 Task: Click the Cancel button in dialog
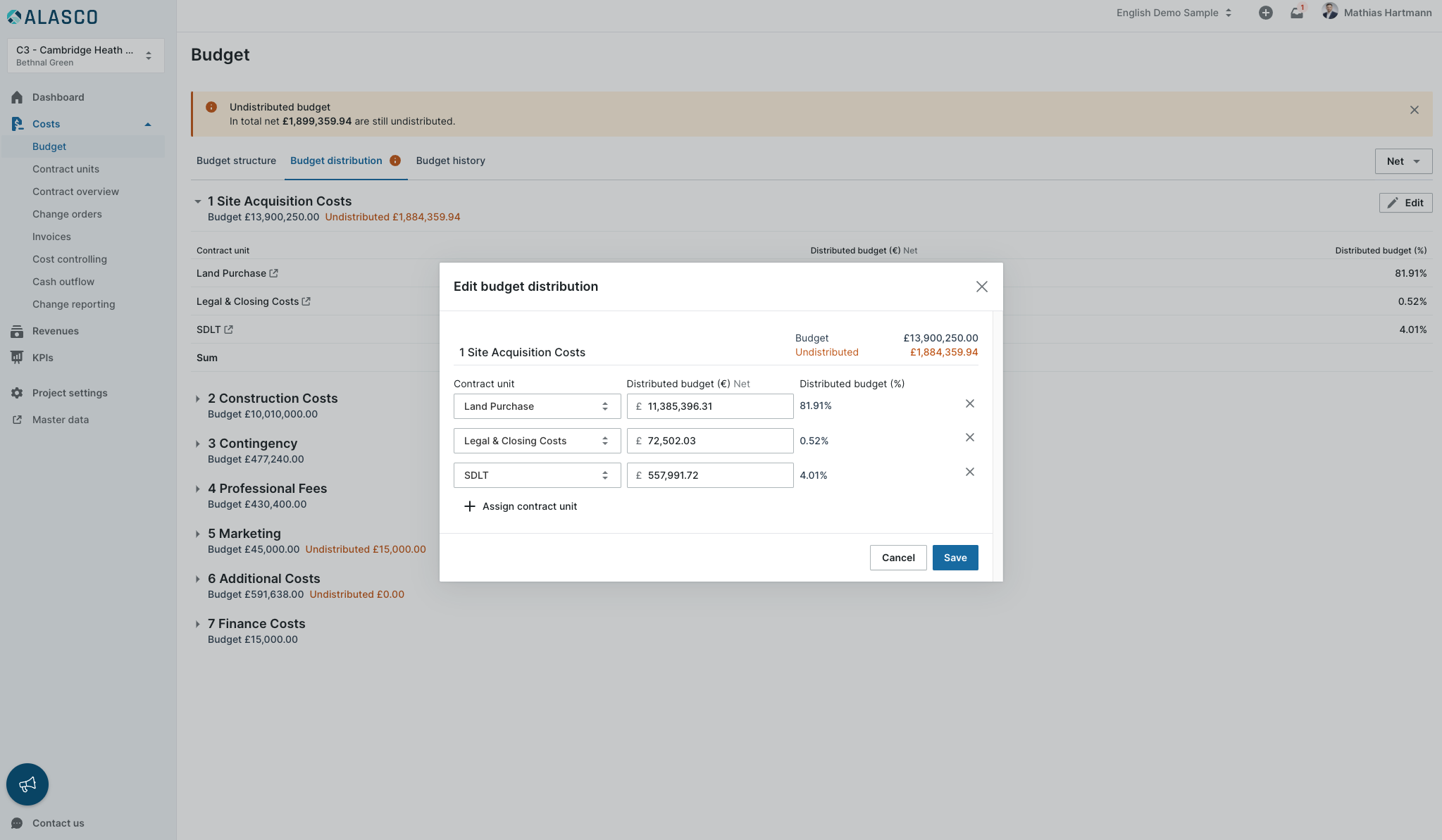tap(897, 558)
